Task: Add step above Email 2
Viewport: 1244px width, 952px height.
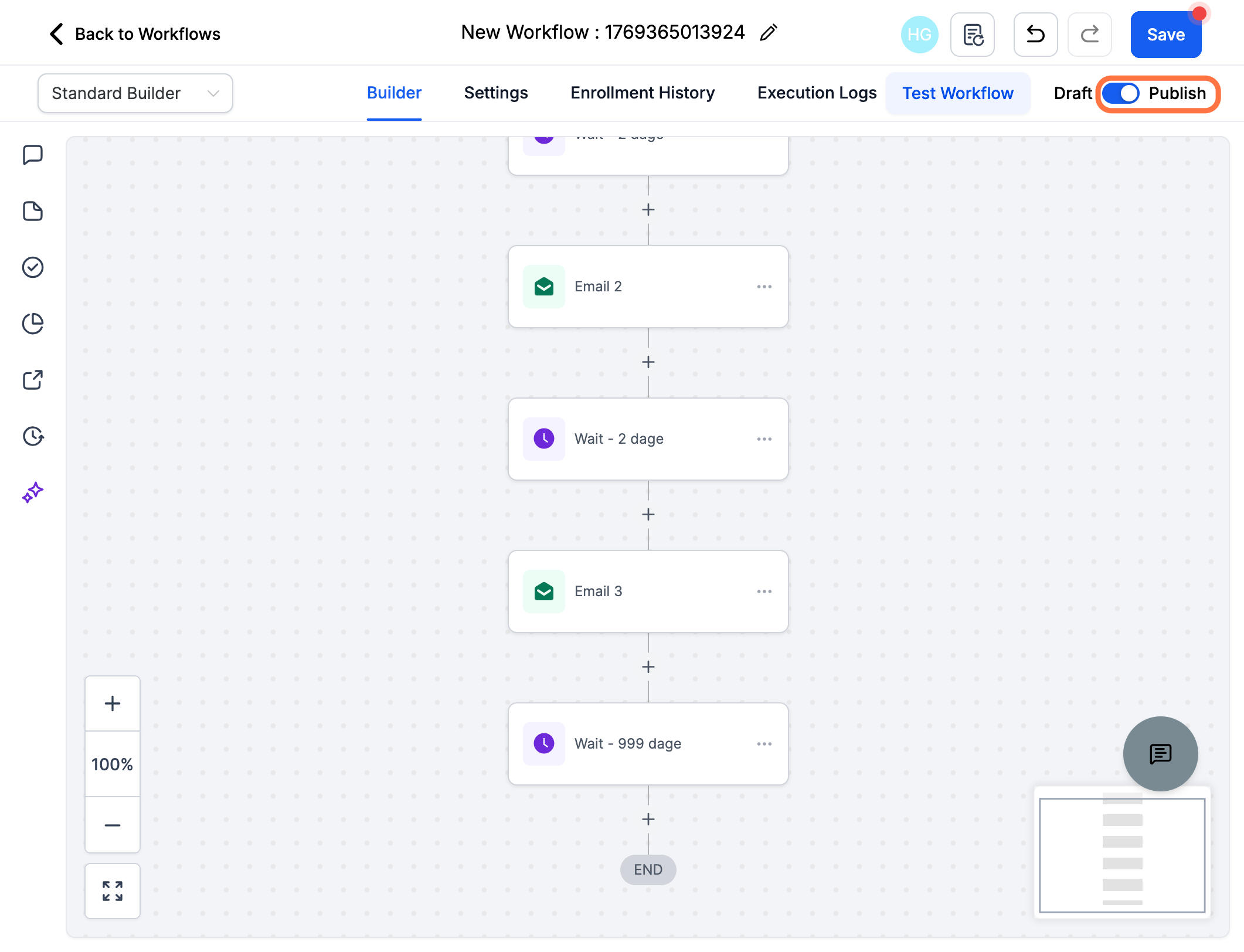Action: coord(648,210)
